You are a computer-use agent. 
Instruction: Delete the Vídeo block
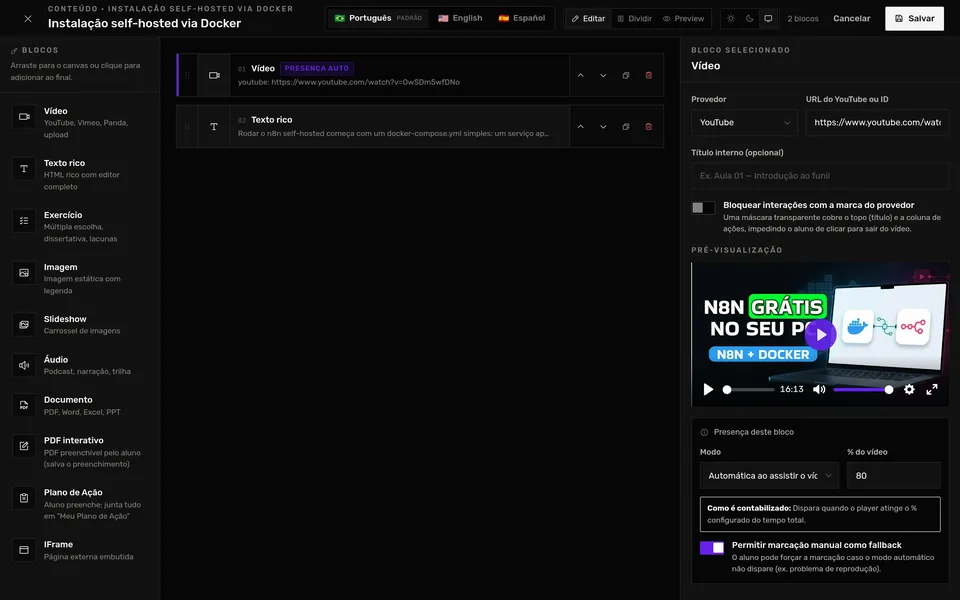tap(648, 75)
